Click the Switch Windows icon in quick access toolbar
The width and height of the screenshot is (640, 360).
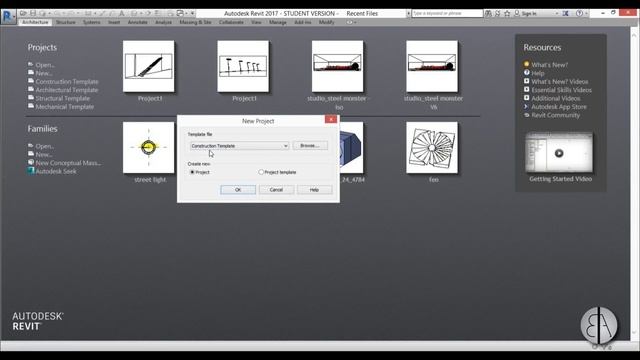tap(180, 13)
